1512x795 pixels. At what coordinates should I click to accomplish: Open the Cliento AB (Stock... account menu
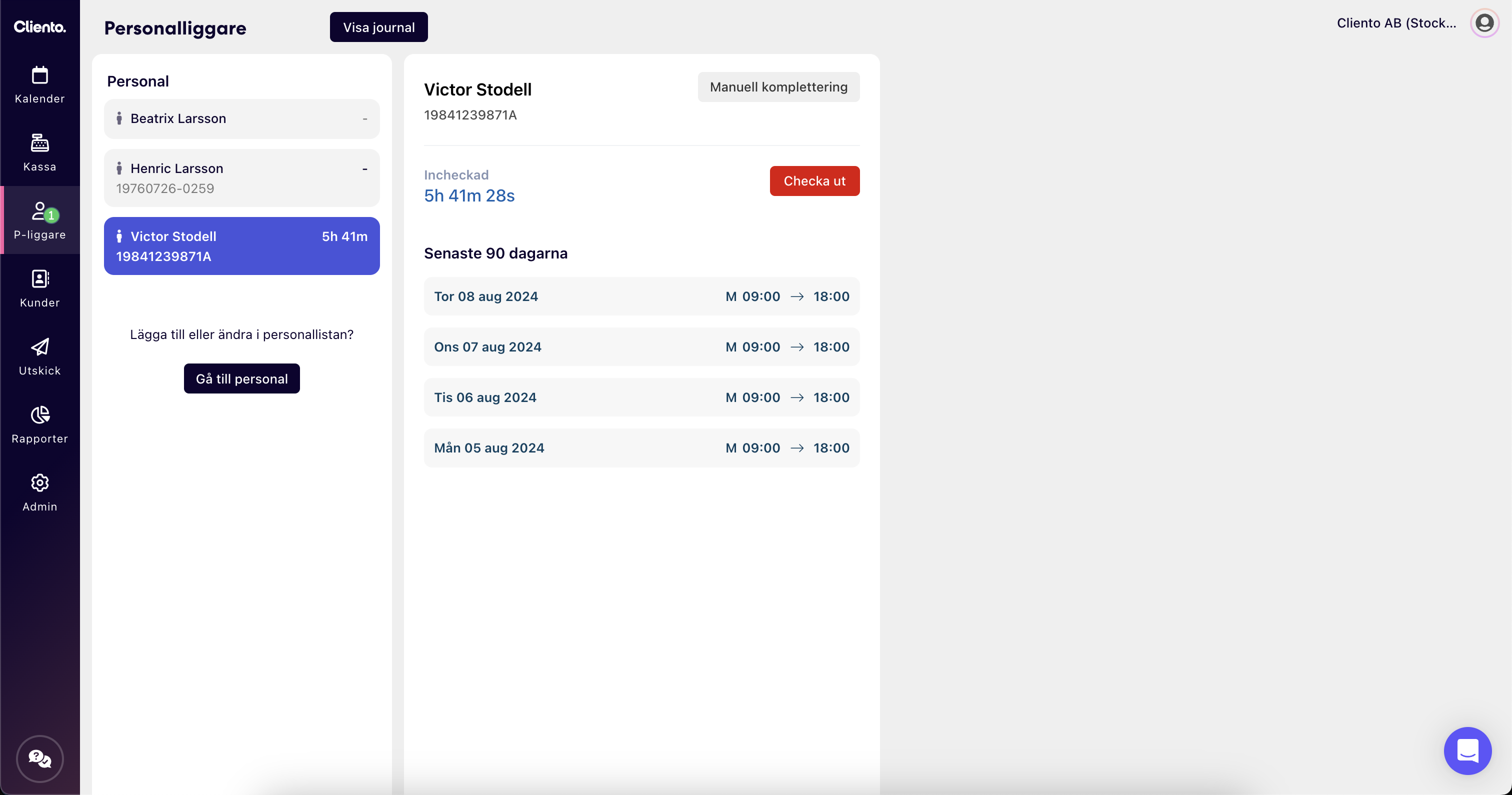(x=1396, y=23)
